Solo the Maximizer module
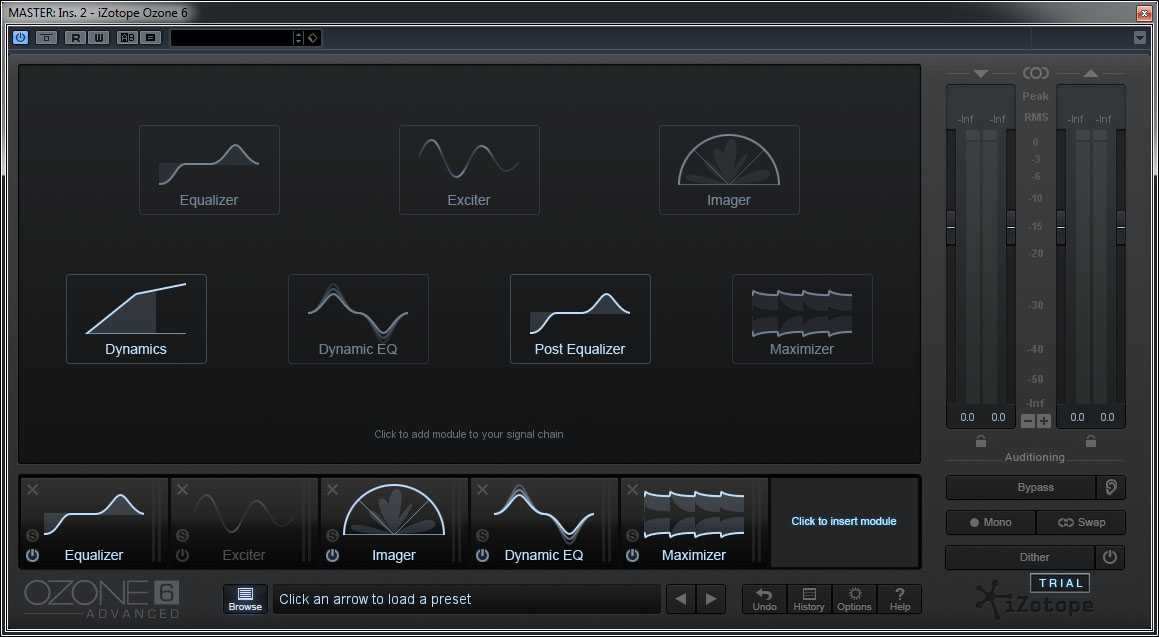Screen dimensions: 1159x637 (633, 536)
